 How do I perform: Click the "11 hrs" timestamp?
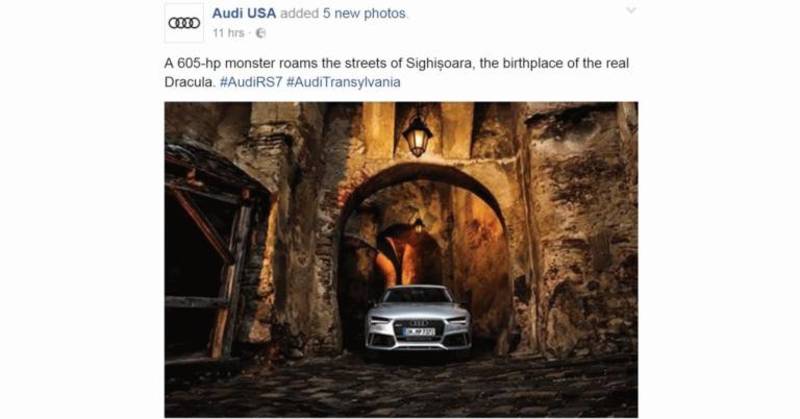pos(229,33)
